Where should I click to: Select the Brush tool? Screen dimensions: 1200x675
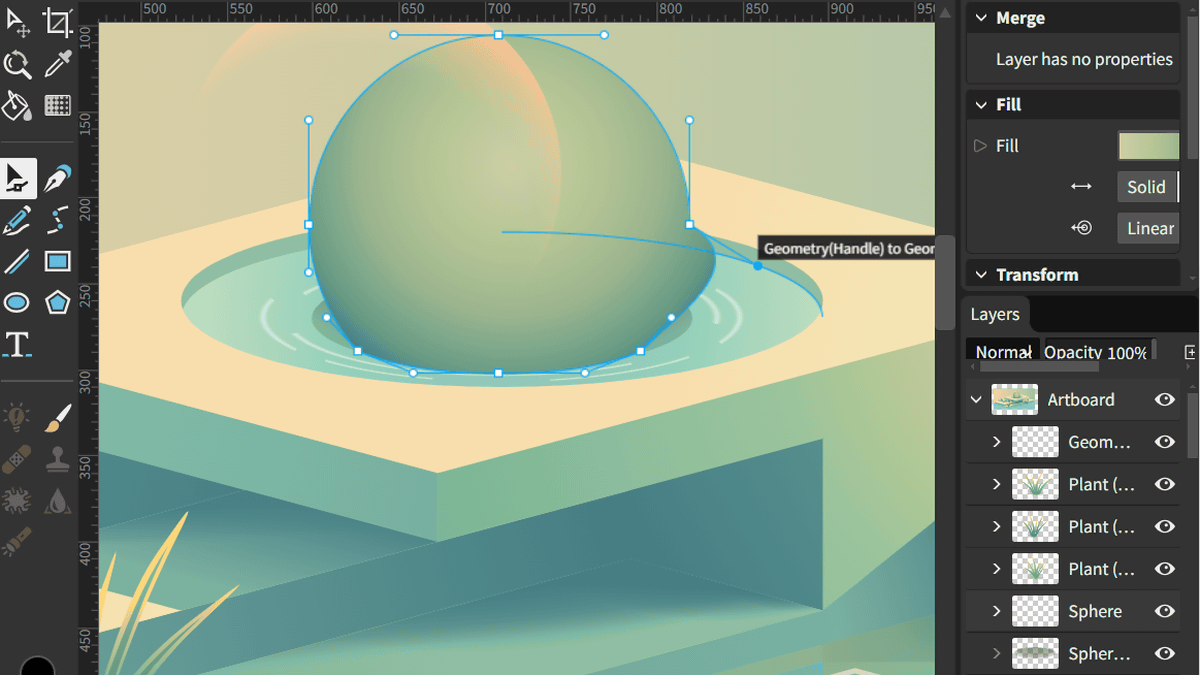[58, 417]
